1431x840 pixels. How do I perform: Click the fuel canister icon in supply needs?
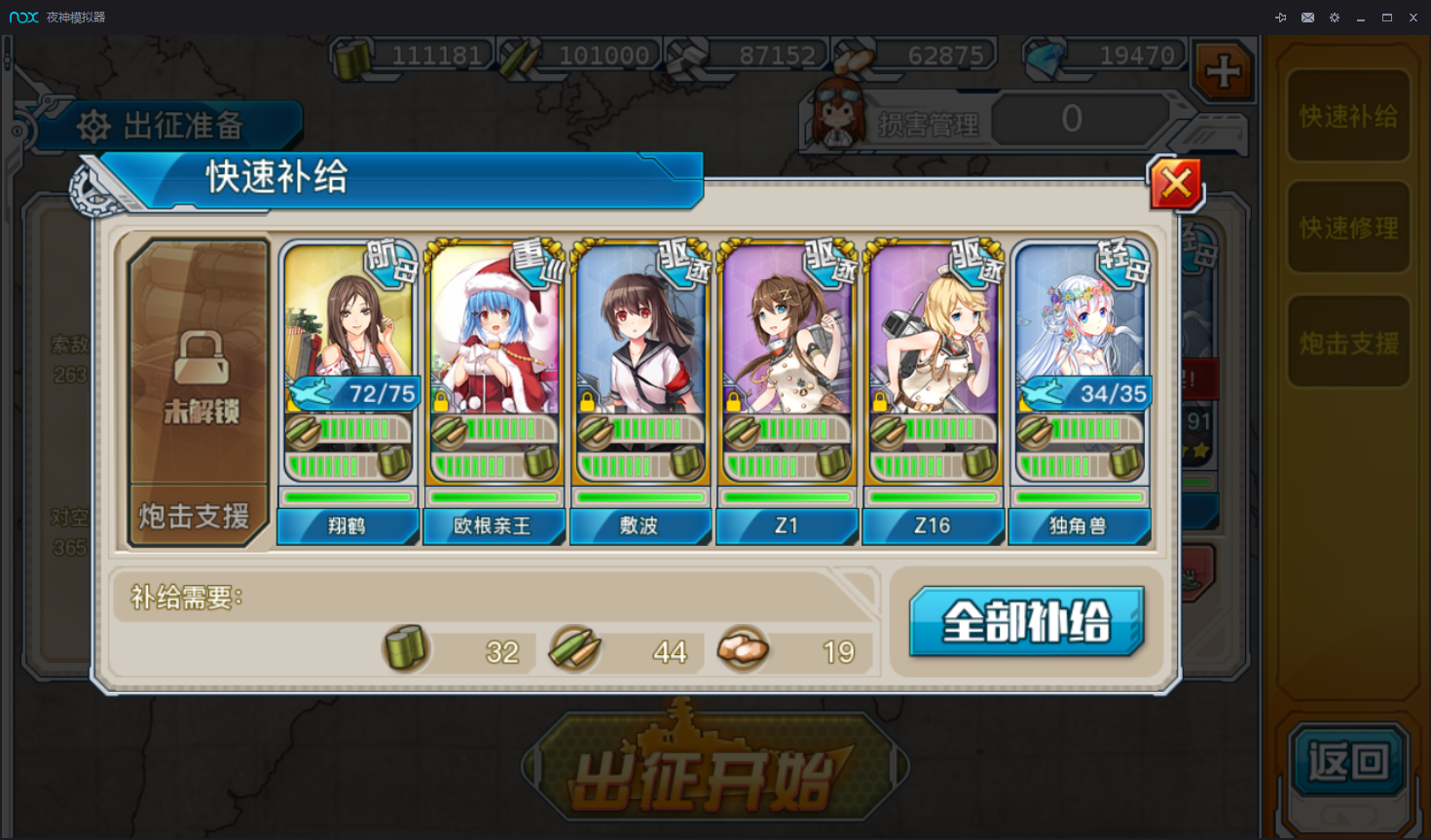tap(406, 648)
